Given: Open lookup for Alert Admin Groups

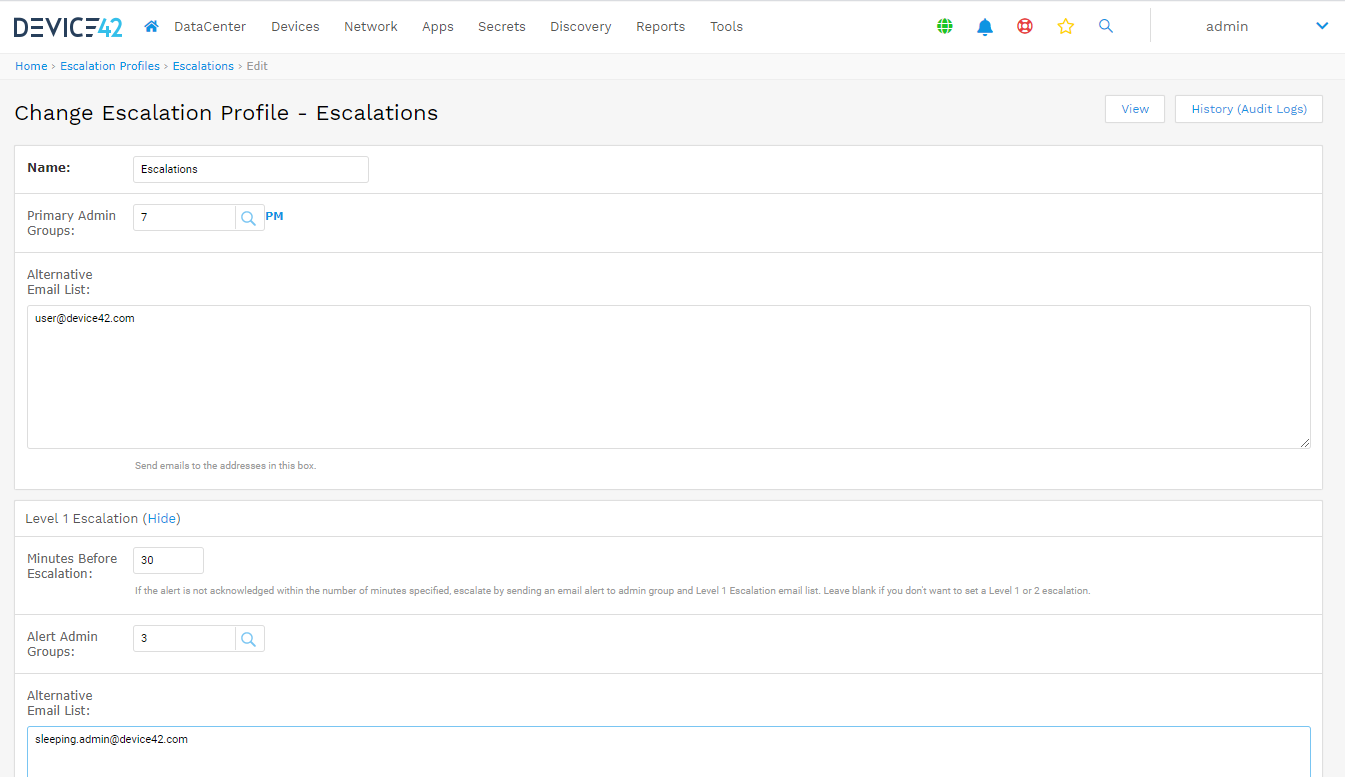Looking at the screenshot, I should coord(249,639).
